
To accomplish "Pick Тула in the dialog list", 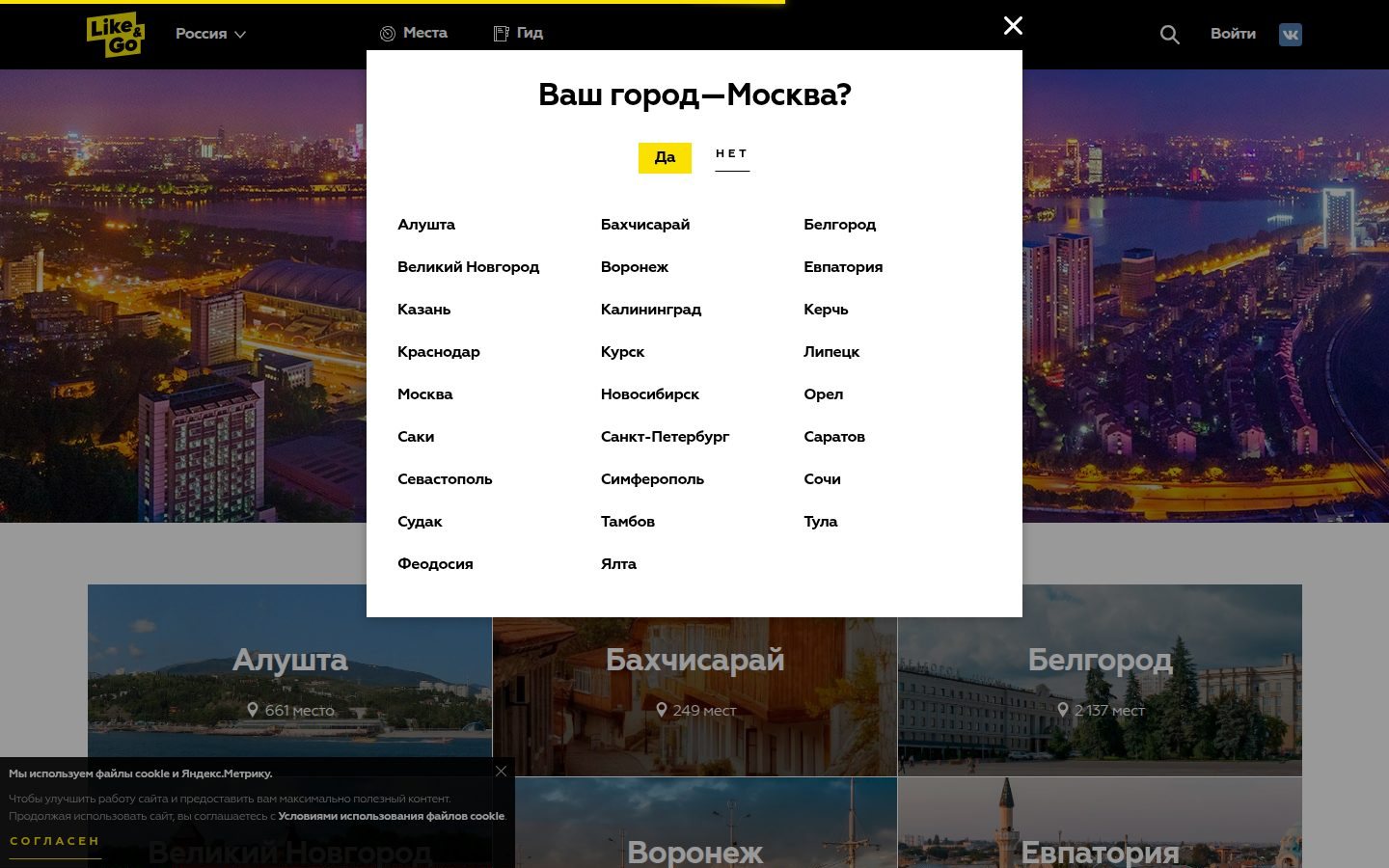I will click(821, 522).
